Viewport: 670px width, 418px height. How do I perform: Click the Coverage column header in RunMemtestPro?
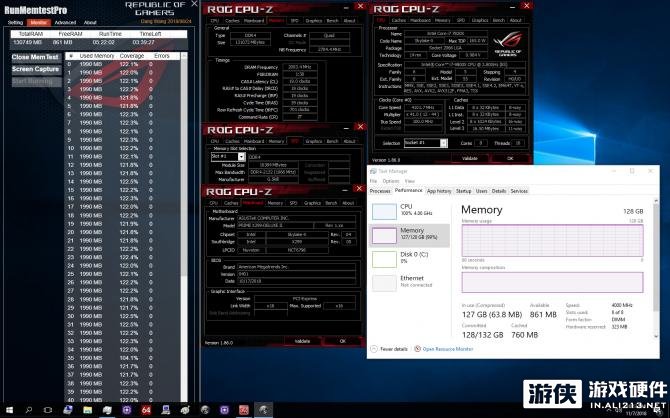tap(132, 56)
